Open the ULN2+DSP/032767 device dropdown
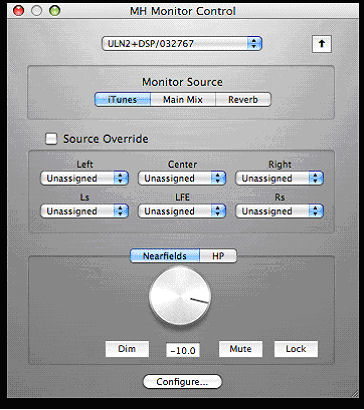The height and width of the screenshot is (410, 364). pyautogui.click(x=182, y=44)
